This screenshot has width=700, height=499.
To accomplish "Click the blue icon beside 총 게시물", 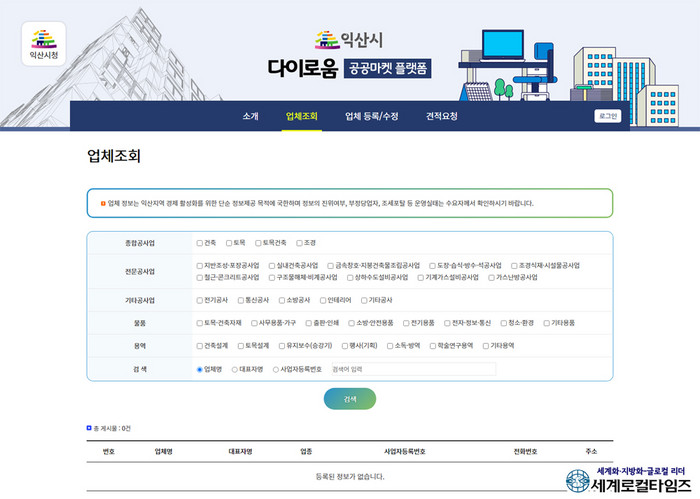I will click(88, 428).
